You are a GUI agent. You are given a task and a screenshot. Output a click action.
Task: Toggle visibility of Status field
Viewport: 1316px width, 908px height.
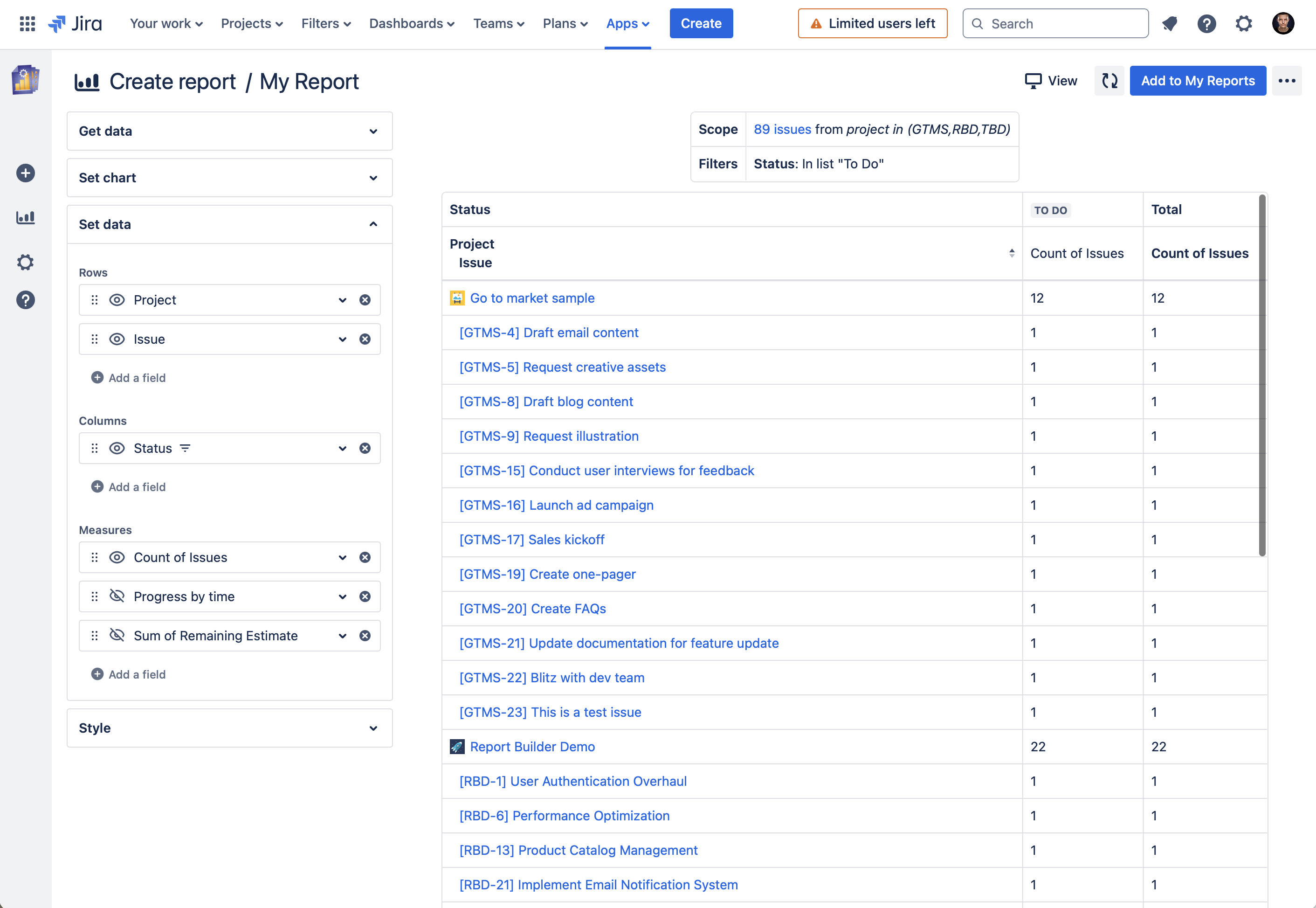point(117,448)
